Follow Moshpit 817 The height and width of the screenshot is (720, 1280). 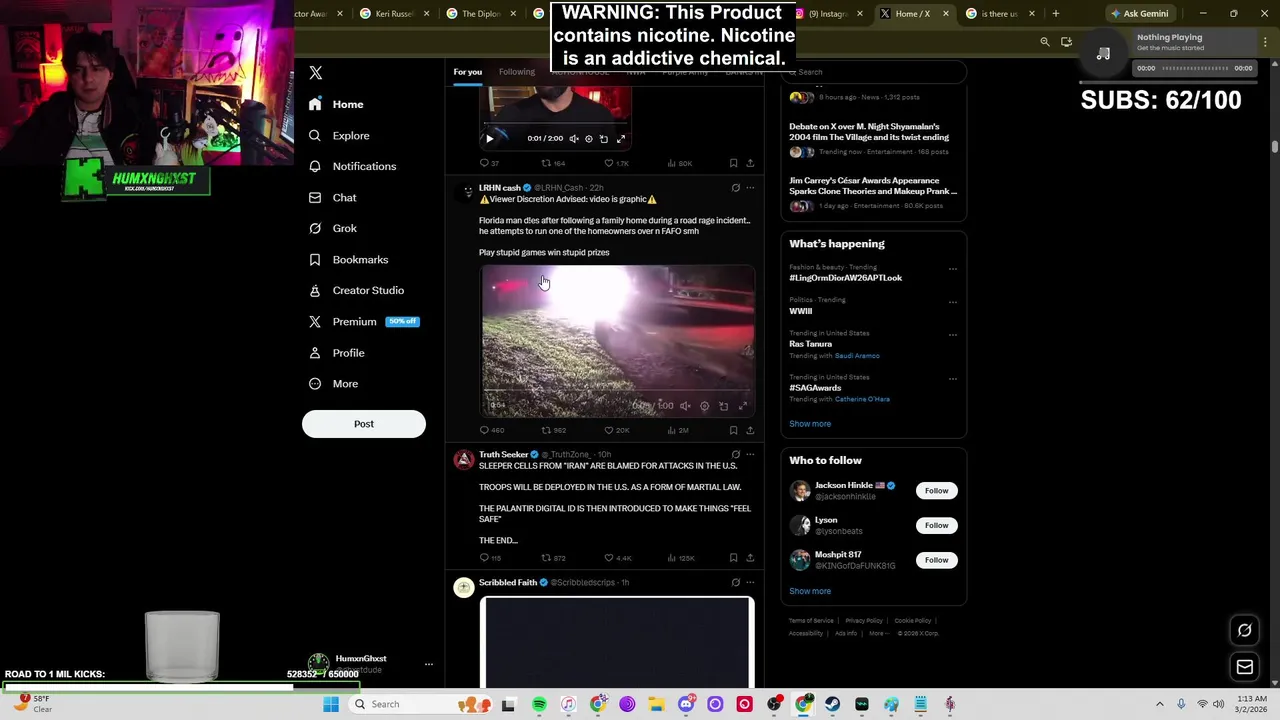(x=936, y=560)
